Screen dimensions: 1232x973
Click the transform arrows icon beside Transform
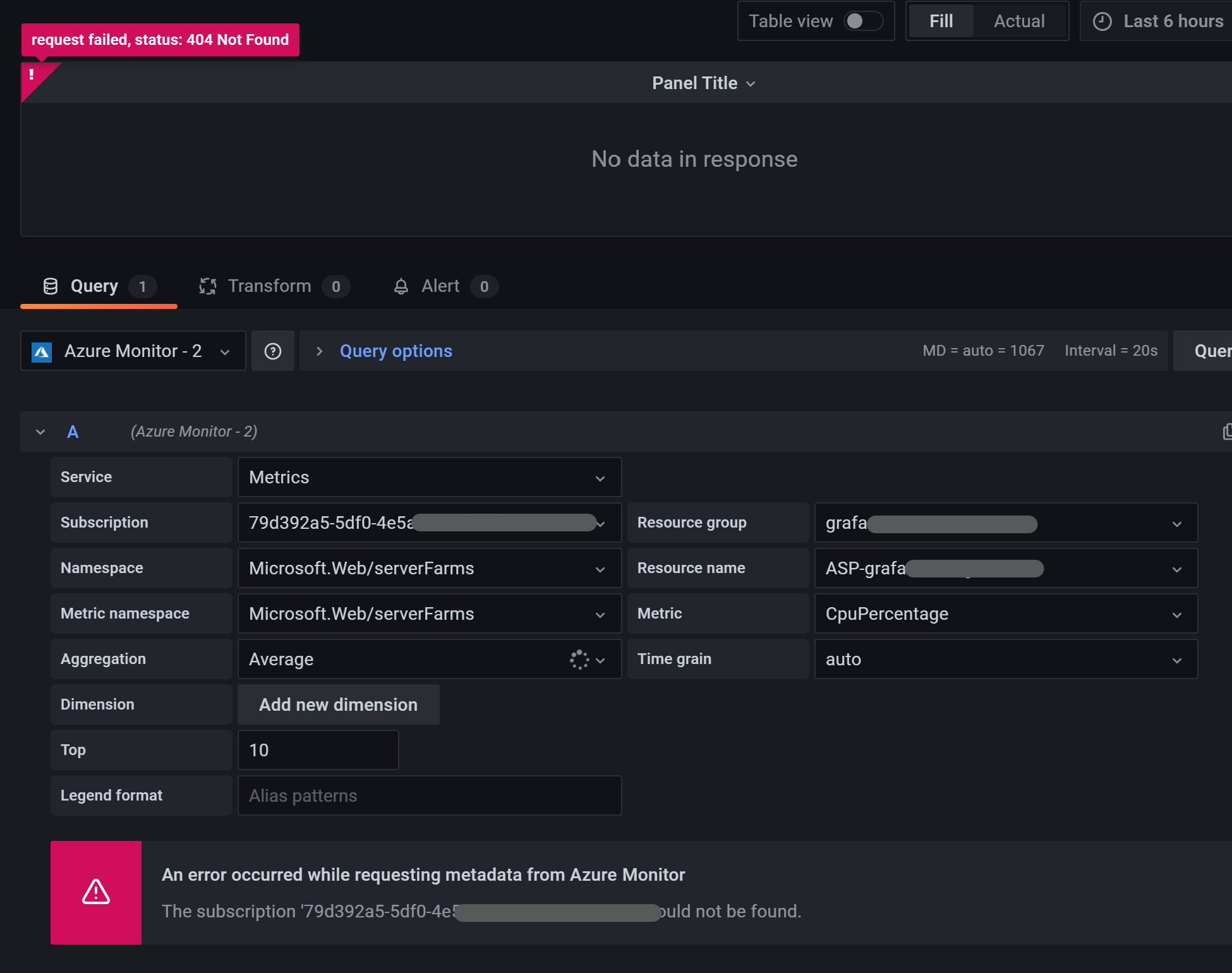pos(207,286)
